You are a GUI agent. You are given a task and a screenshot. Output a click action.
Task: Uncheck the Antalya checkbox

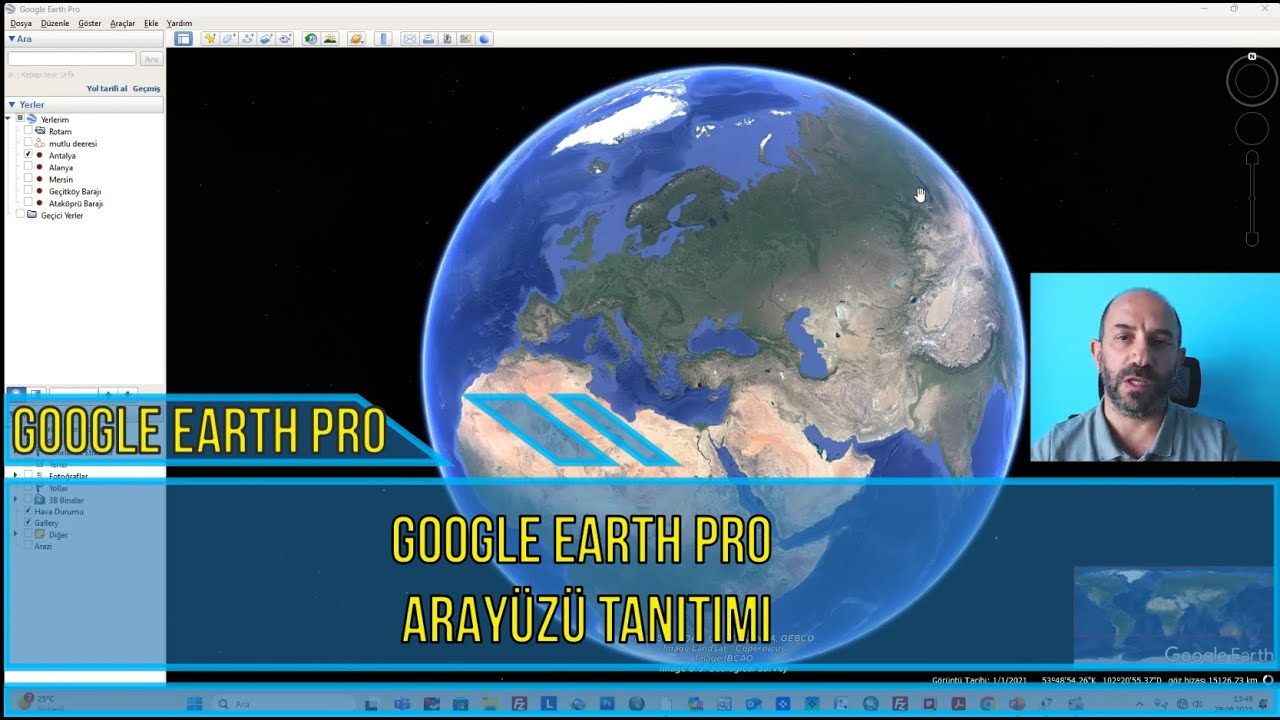coord(28,155)
